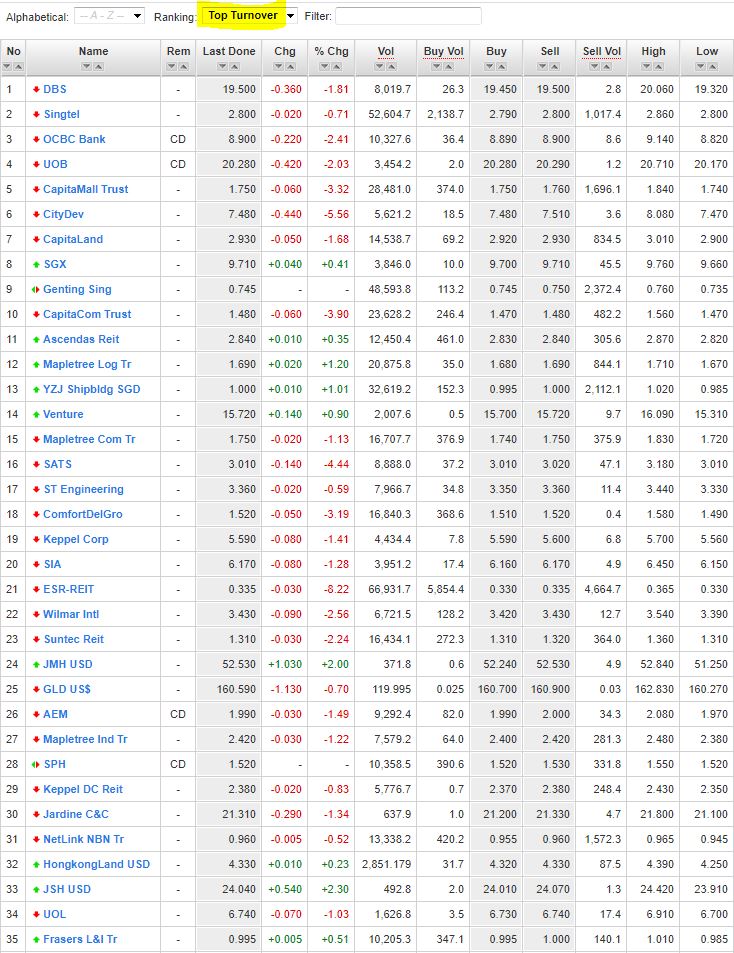Image resolution: width=734 pixels, height=953 pixels.
Task: Open the GLD US$ stock link
Action: [x=67, y=689]
